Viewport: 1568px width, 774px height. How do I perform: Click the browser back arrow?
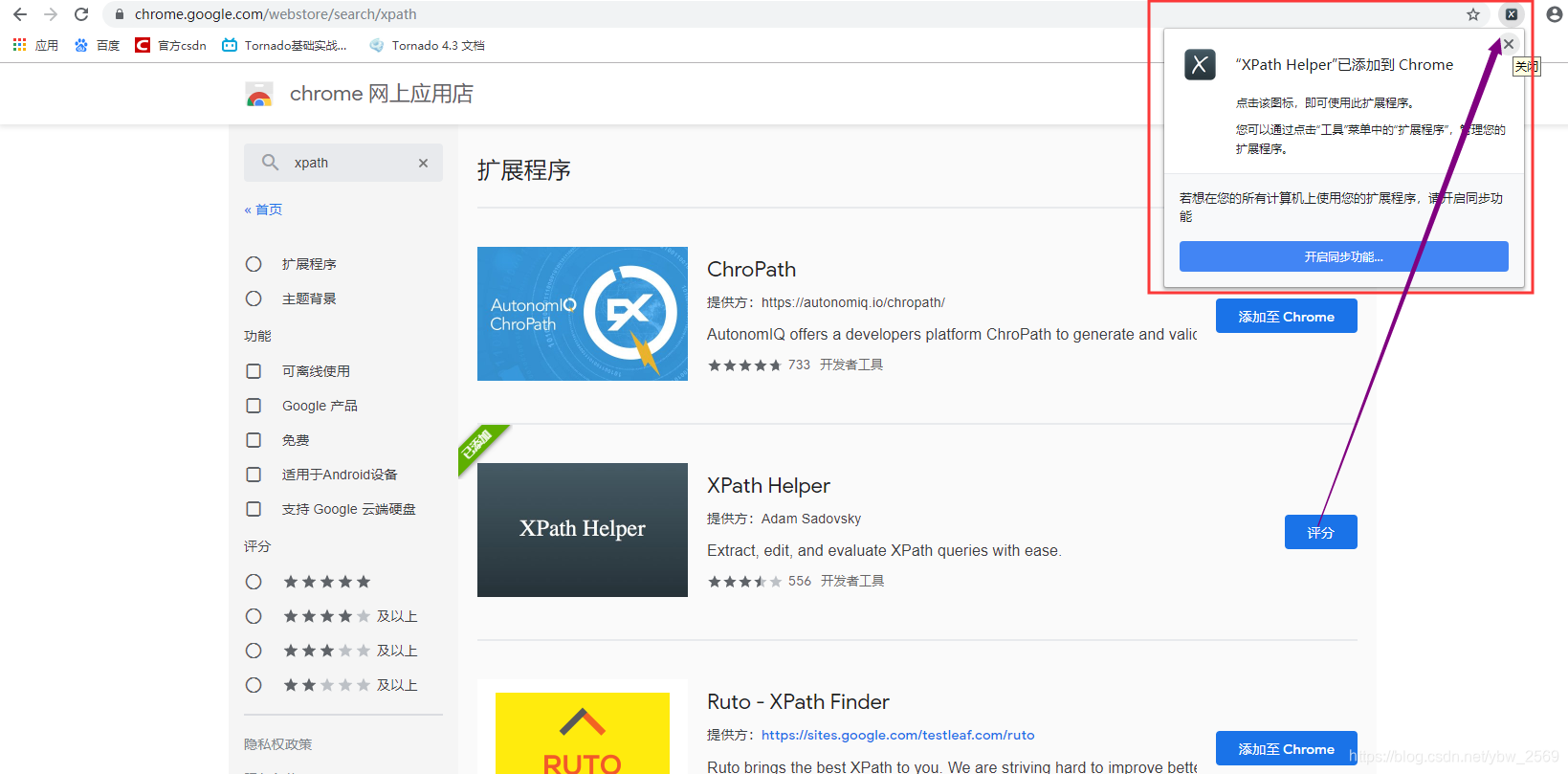pos(20,14)
